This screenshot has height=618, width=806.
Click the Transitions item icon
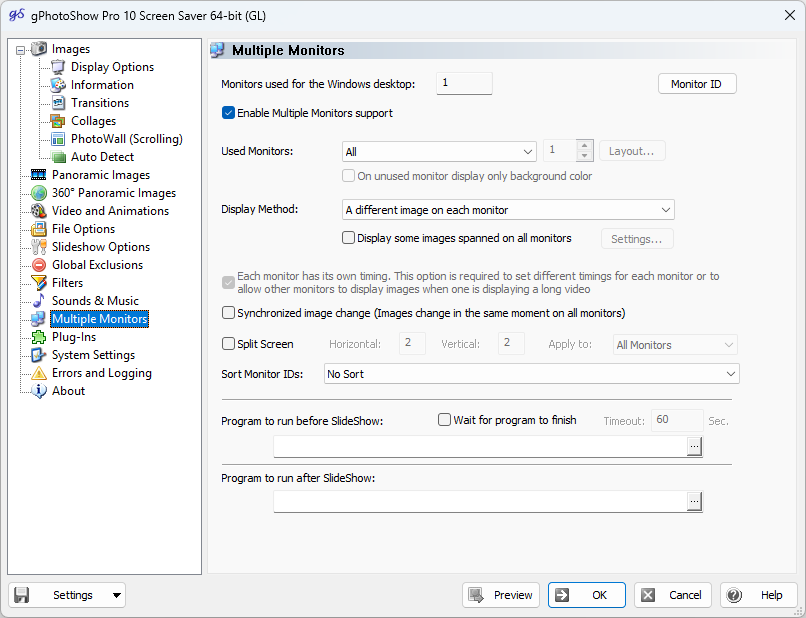58,102
